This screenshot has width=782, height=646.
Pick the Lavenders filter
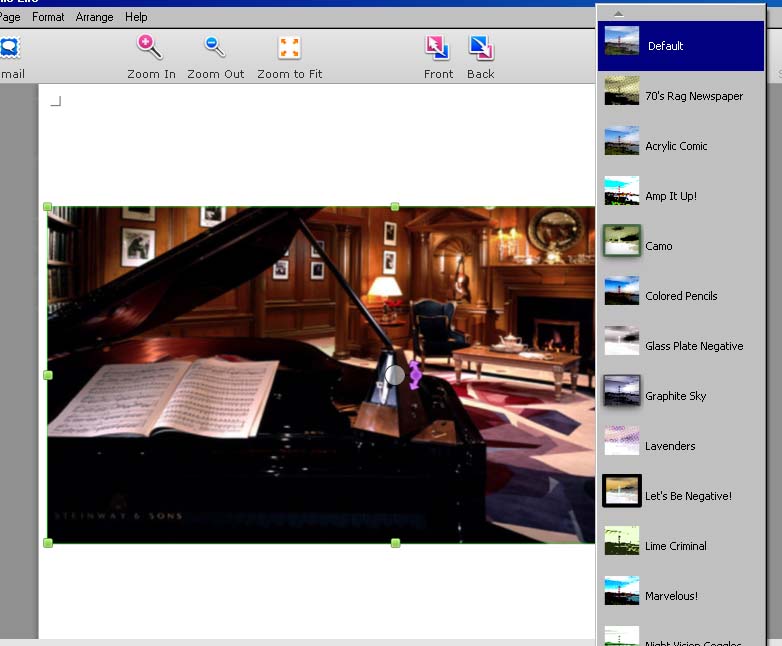680,445
